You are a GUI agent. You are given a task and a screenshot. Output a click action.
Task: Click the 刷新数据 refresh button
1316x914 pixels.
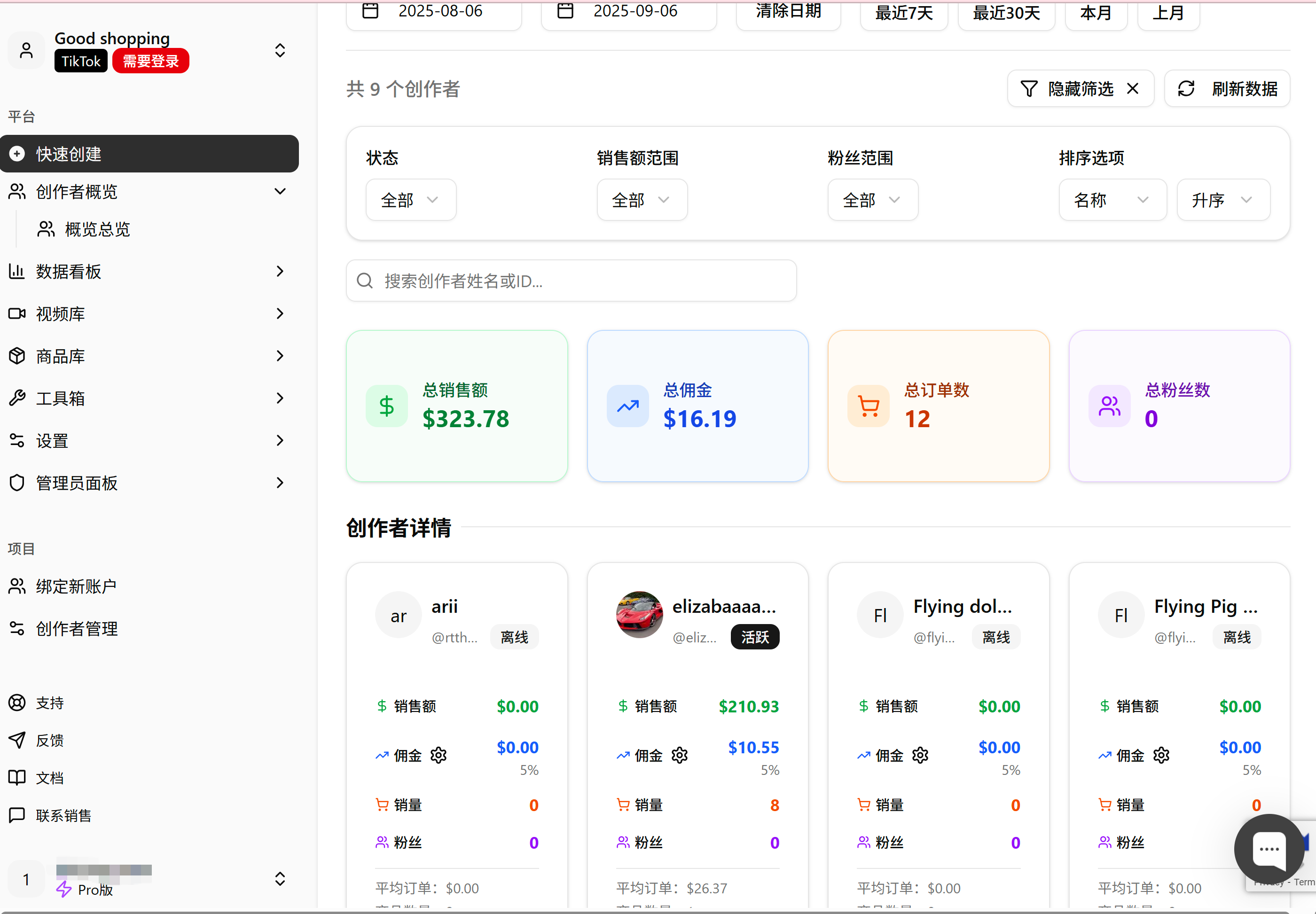(x=1227, y=89)
